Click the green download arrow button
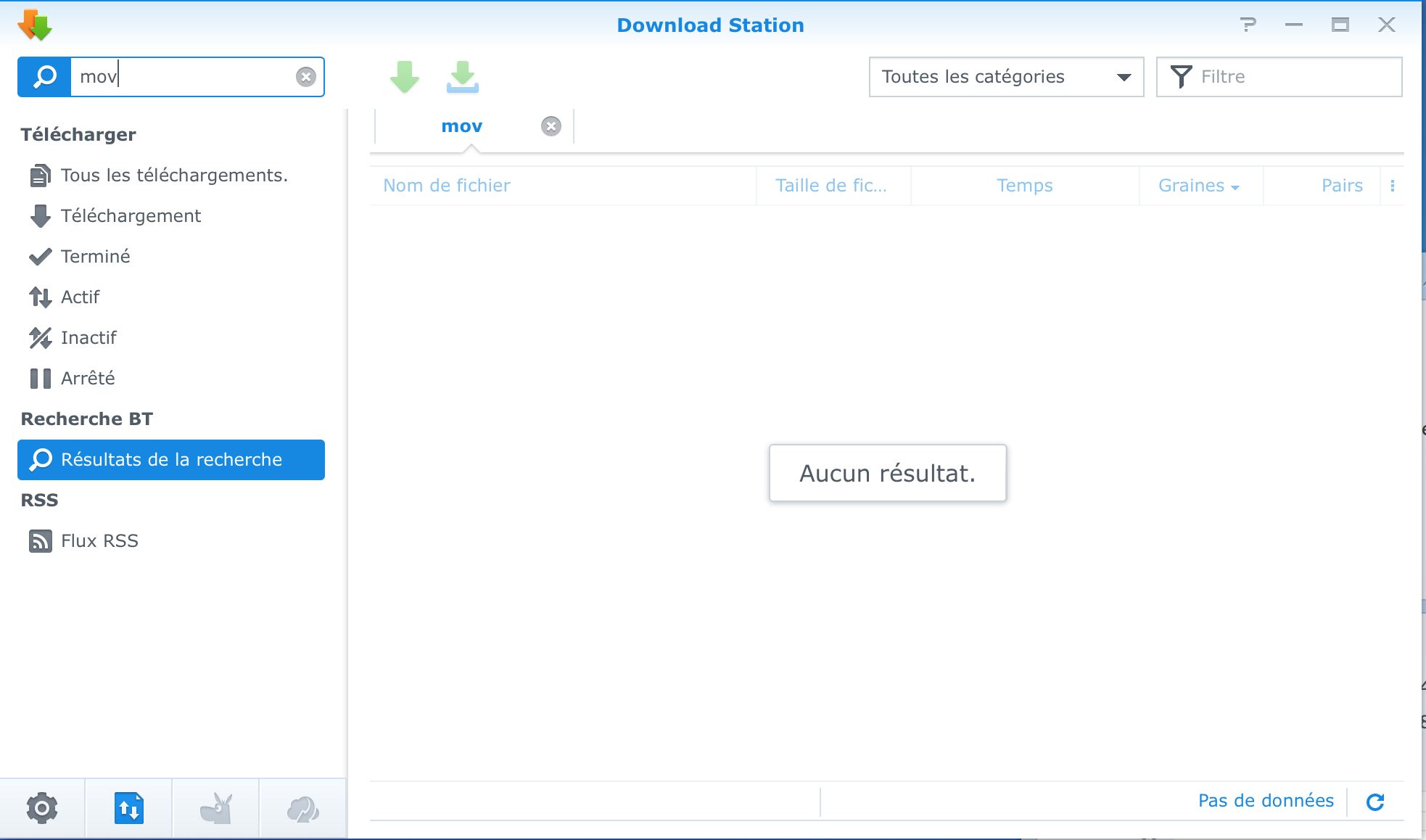 pyautogui.click(x=405, y=77)
